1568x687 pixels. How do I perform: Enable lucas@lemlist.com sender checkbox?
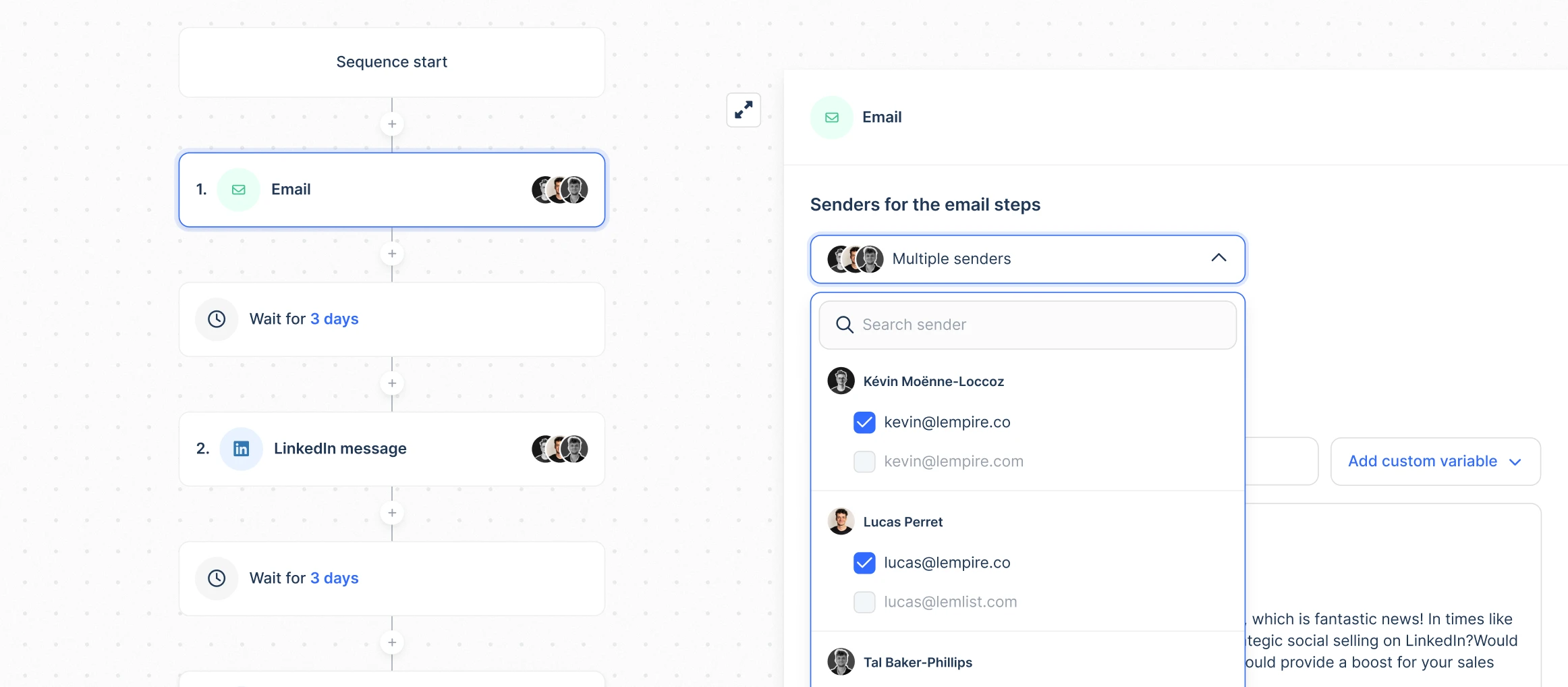pyautogui.click(x=864, y=602)
